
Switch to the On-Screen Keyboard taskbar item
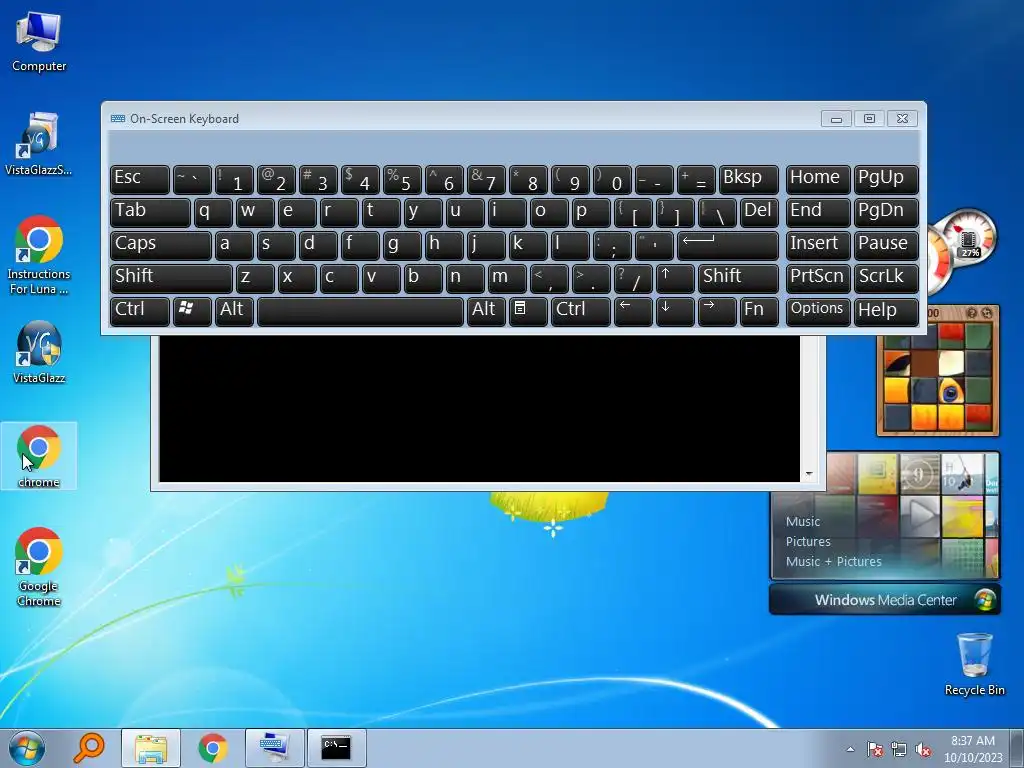pyautogui.click(x=274, y=748)
